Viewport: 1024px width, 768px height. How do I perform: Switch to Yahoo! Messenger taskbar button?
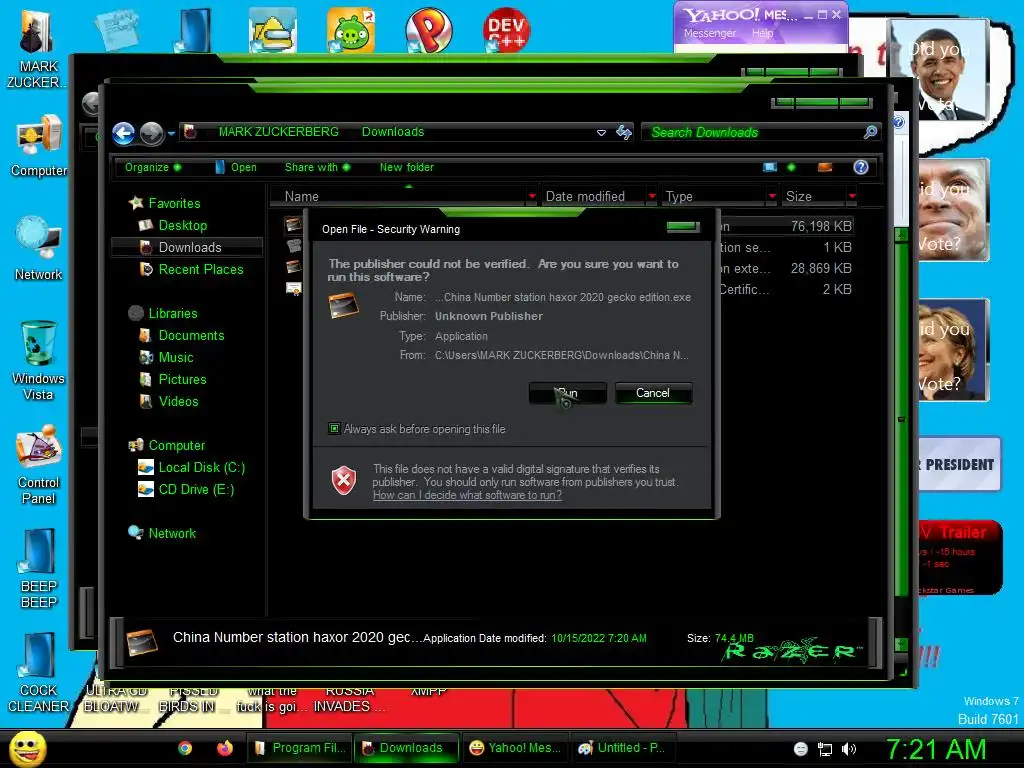pyautogui.click(x=515, y=748)
